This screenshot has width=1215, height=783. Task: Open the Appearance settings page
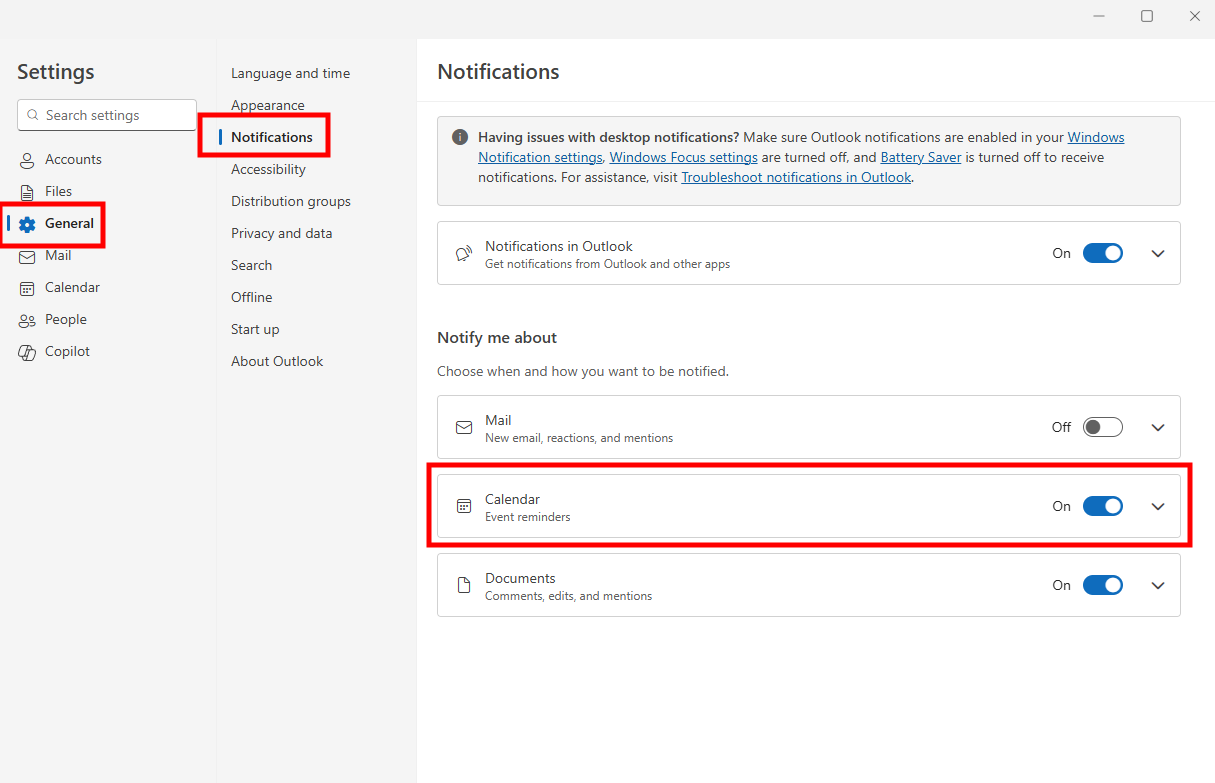pyautogui.click(x=268, y=104)
